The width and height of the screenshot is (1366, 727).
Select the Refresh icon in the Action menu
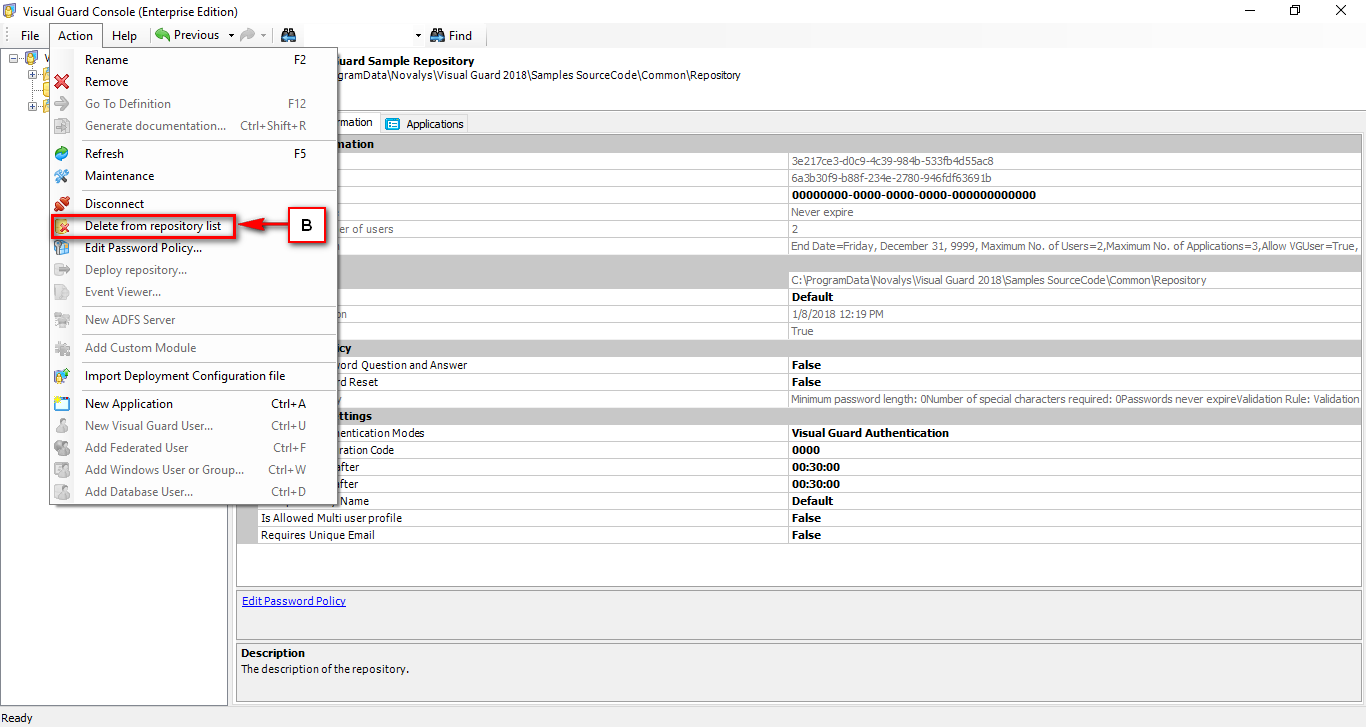coord(62,153)
